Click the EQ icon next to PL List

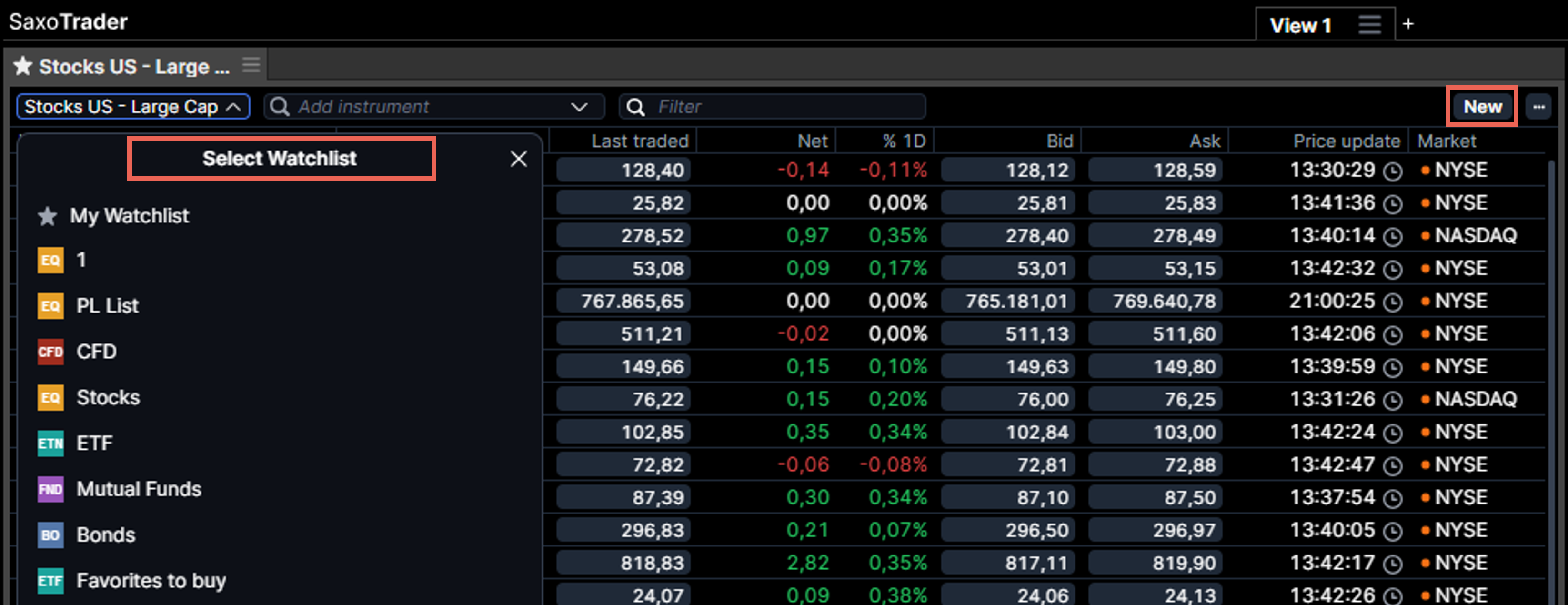(51, 305)
